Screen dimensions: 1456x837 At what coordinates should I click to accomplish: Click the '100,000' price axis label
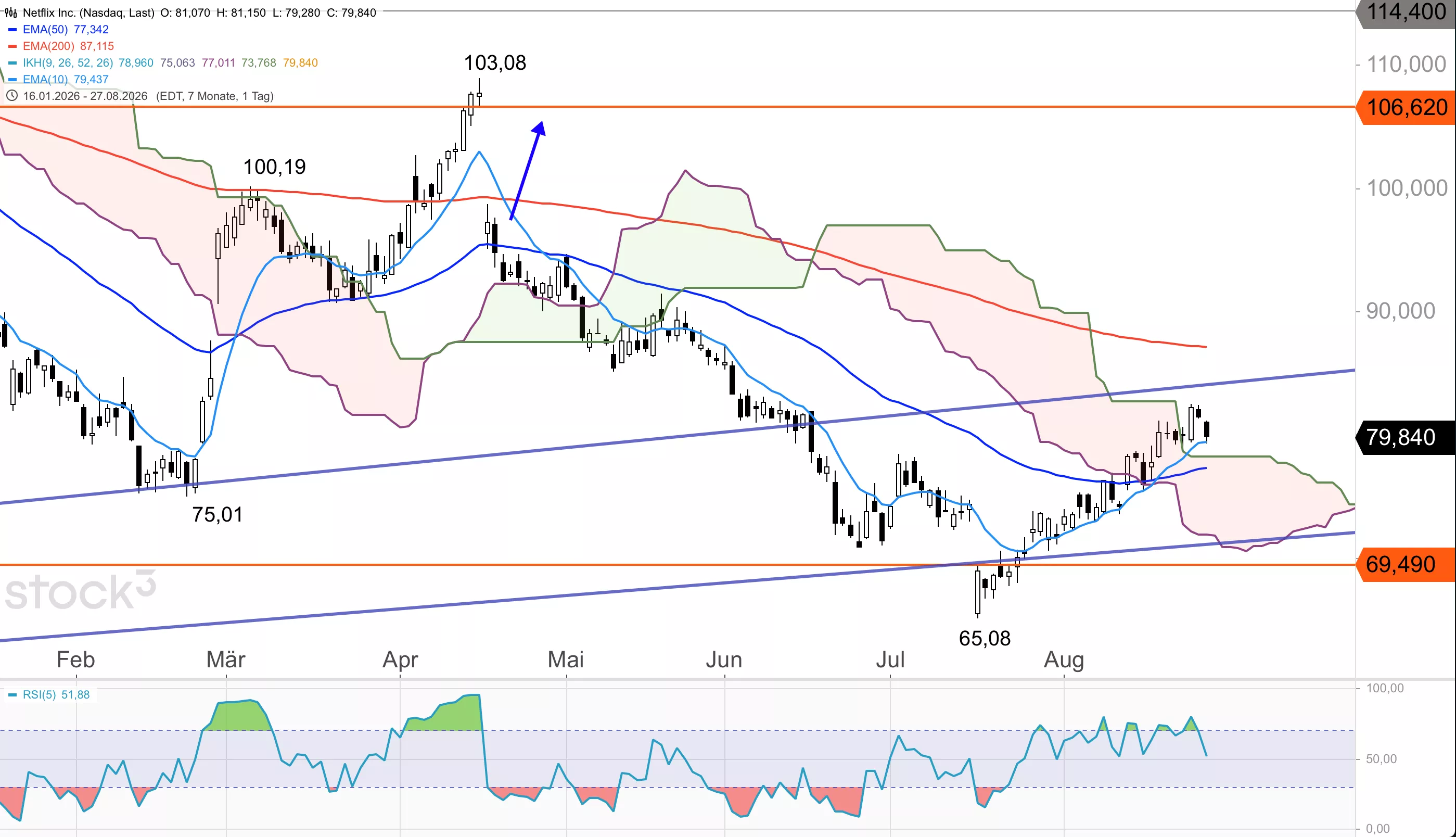[x=1407, y=188]
